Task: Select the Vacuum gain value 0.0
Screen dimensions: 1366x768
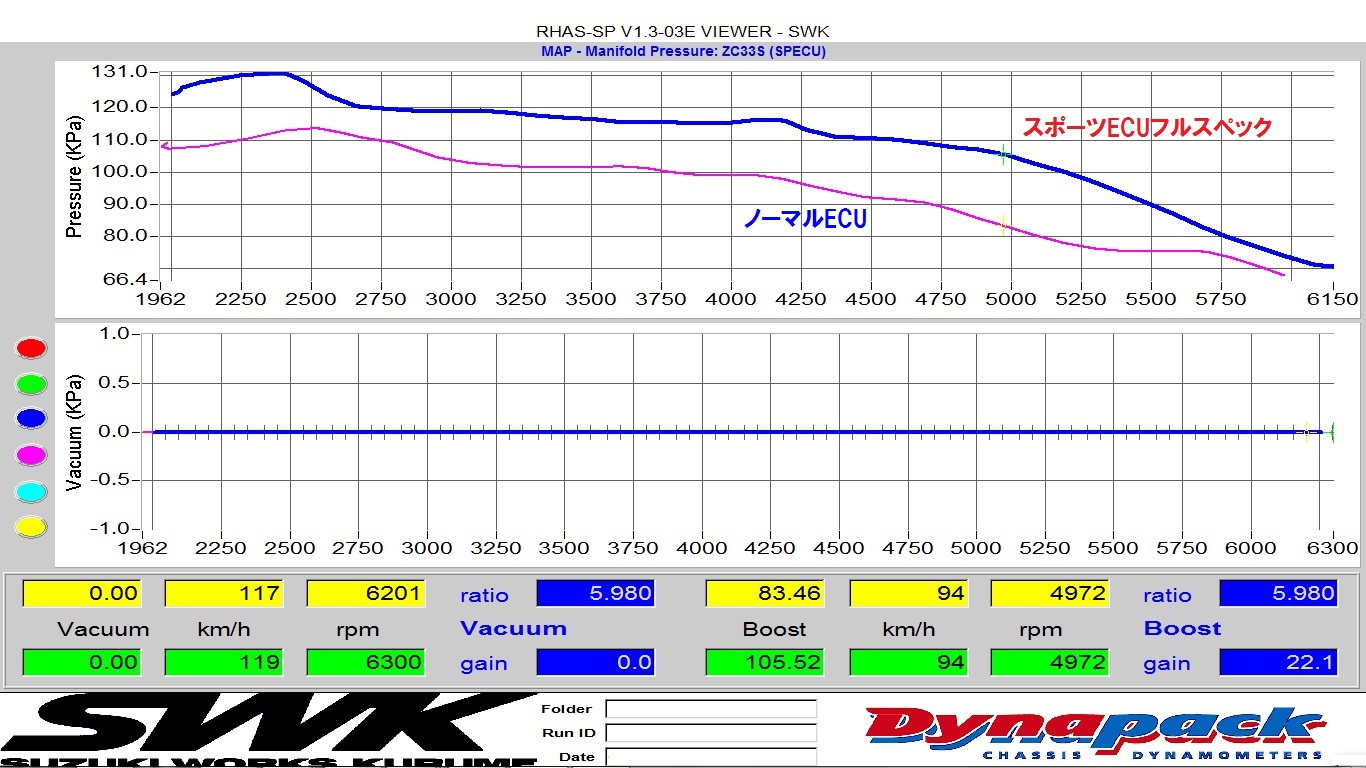Action: coord(595,662)
